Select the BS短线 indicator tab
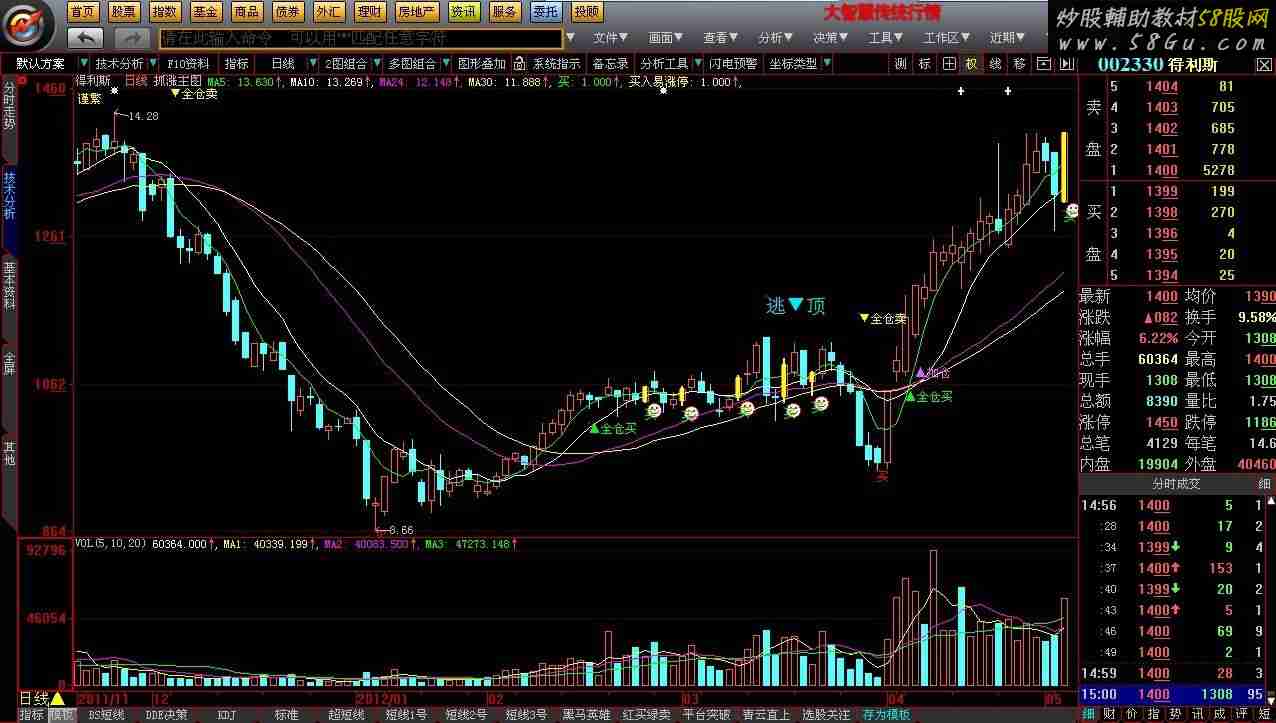The image size is (1276, 723). pos(106,715)
